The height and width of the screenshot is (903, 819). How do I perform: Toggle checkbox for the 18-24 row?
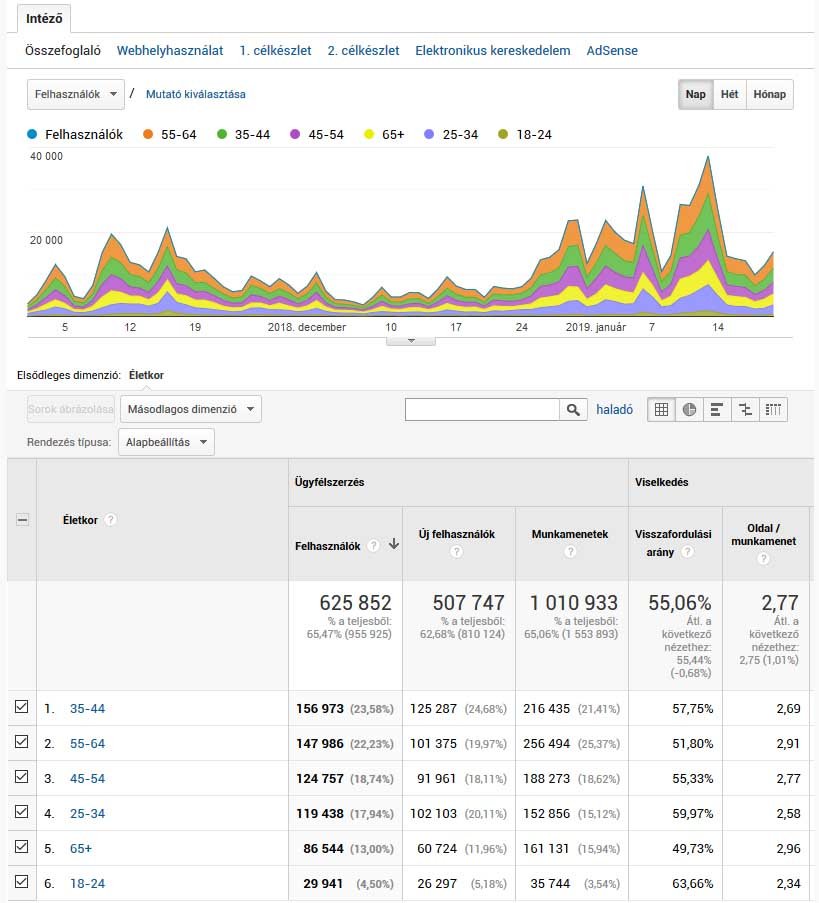coord(22,883)
